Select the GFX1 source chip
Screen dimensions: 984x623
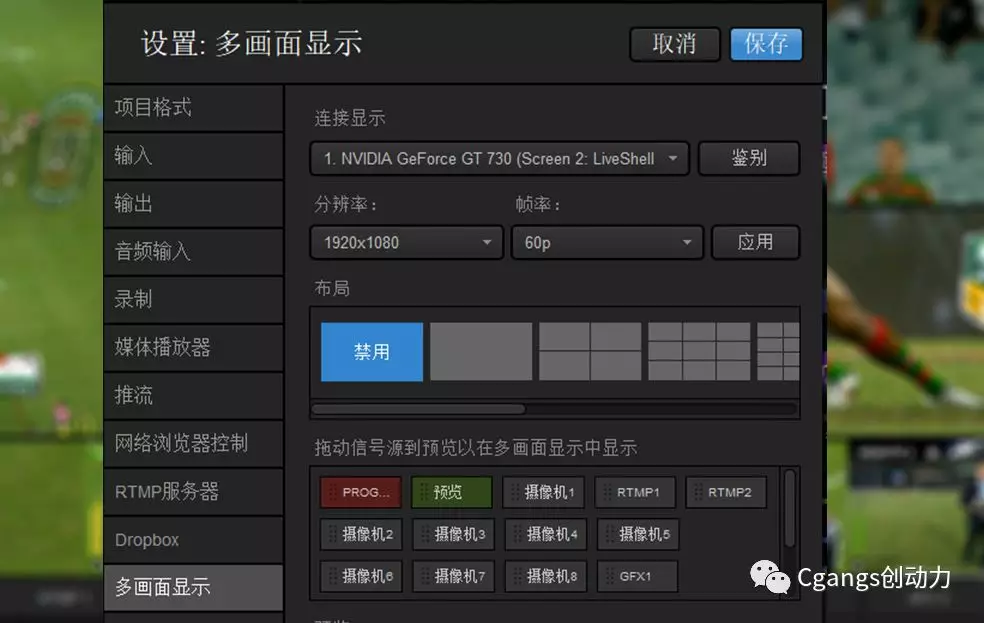tap(638, 576)
